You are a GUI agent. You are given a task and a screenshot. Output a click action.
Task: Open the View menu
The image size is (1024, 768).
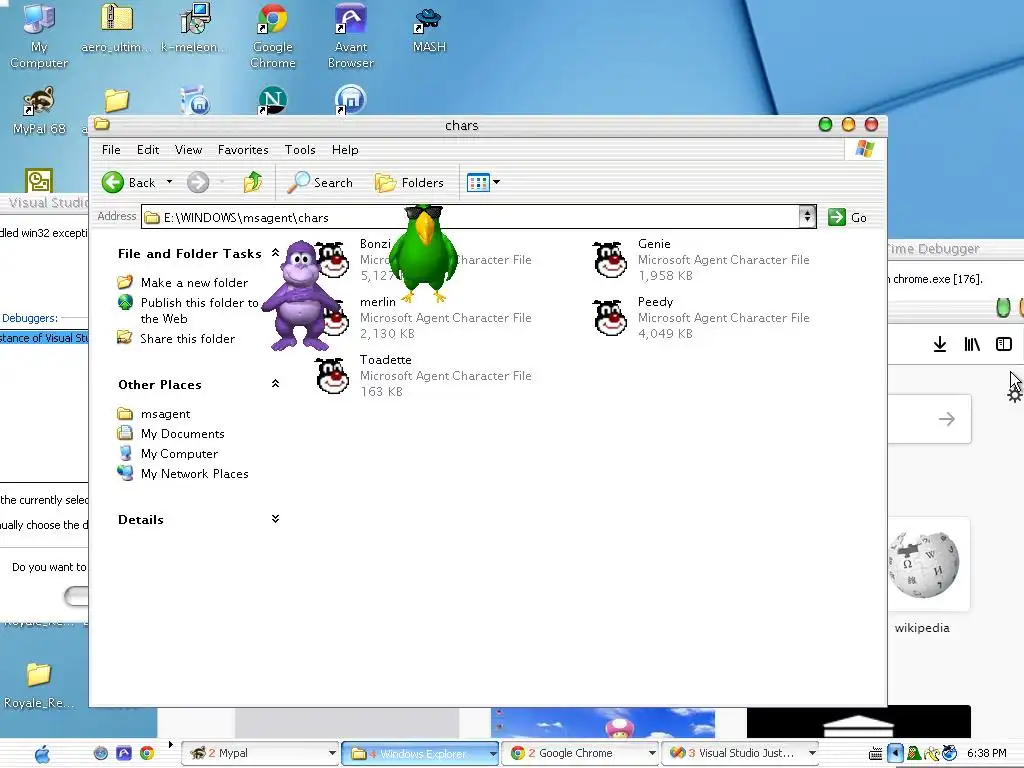tap(188, 150)
